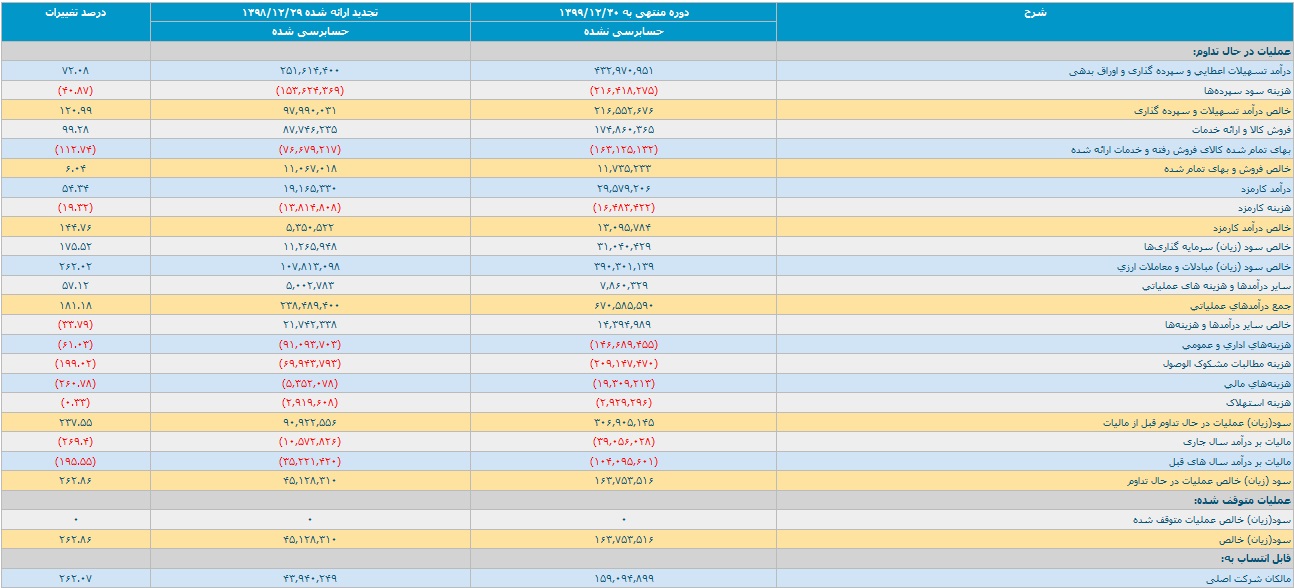
Task: Click the خالص درآمد کارمزد row label
Action: 1252,228
